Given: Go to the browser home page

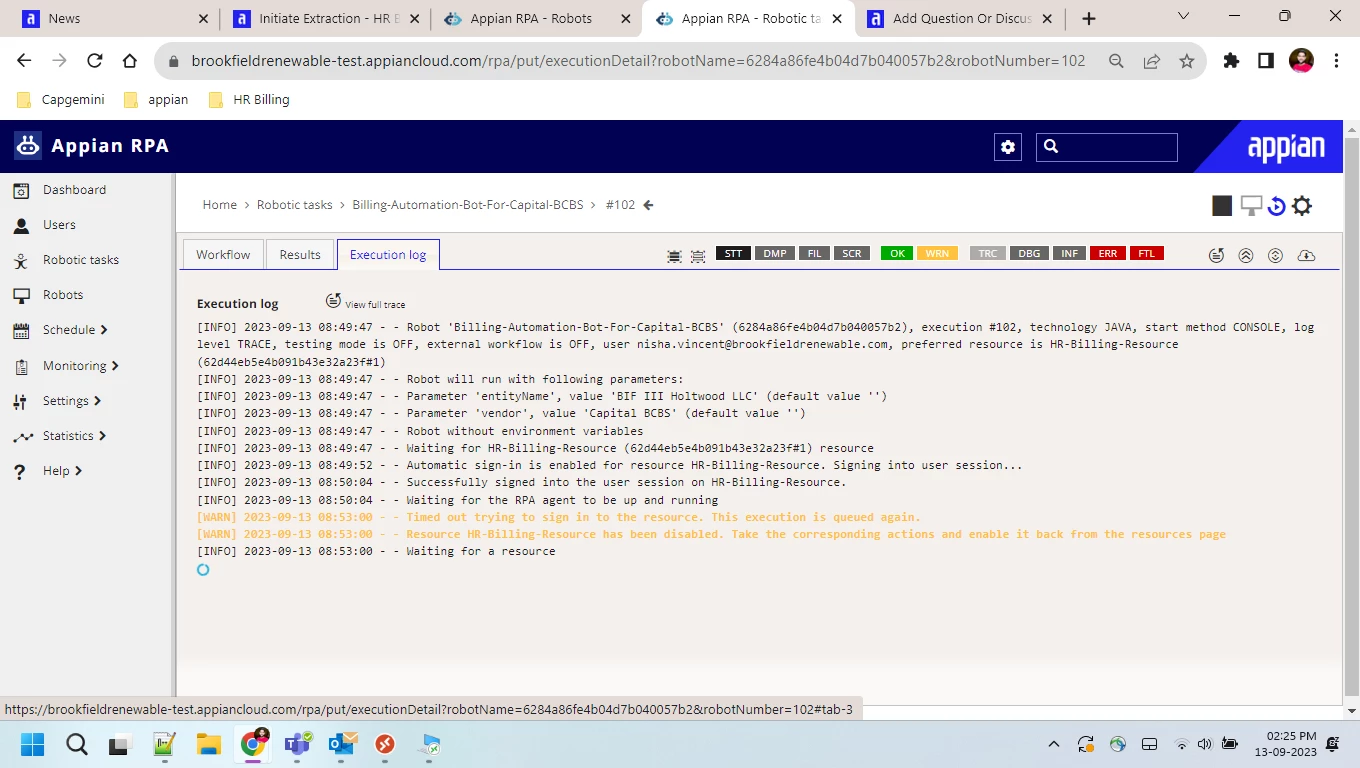Looking at the screenshot, I should [x=129, y=61].
